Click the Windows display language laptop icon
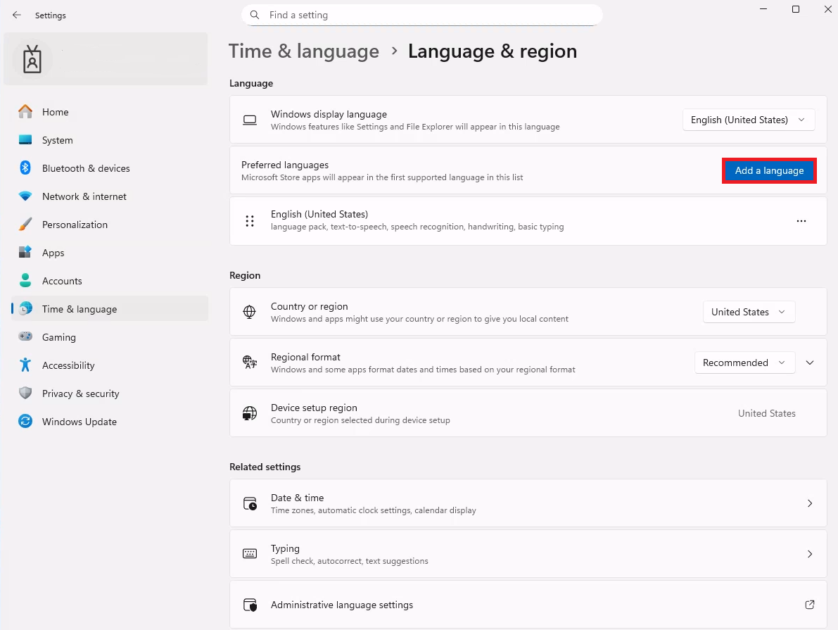 250,120
